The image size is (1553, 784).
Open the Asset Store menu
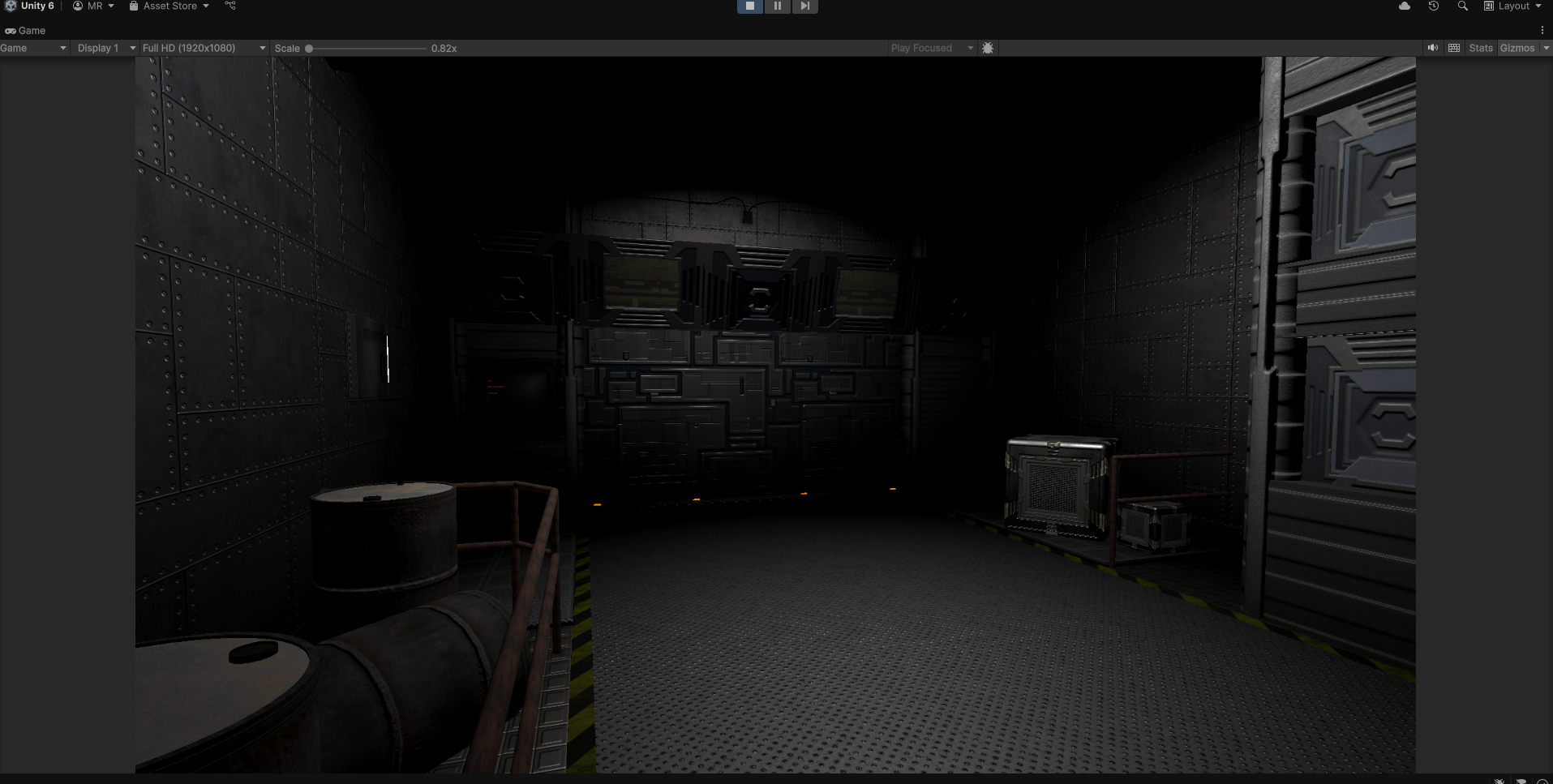point(169,6)
